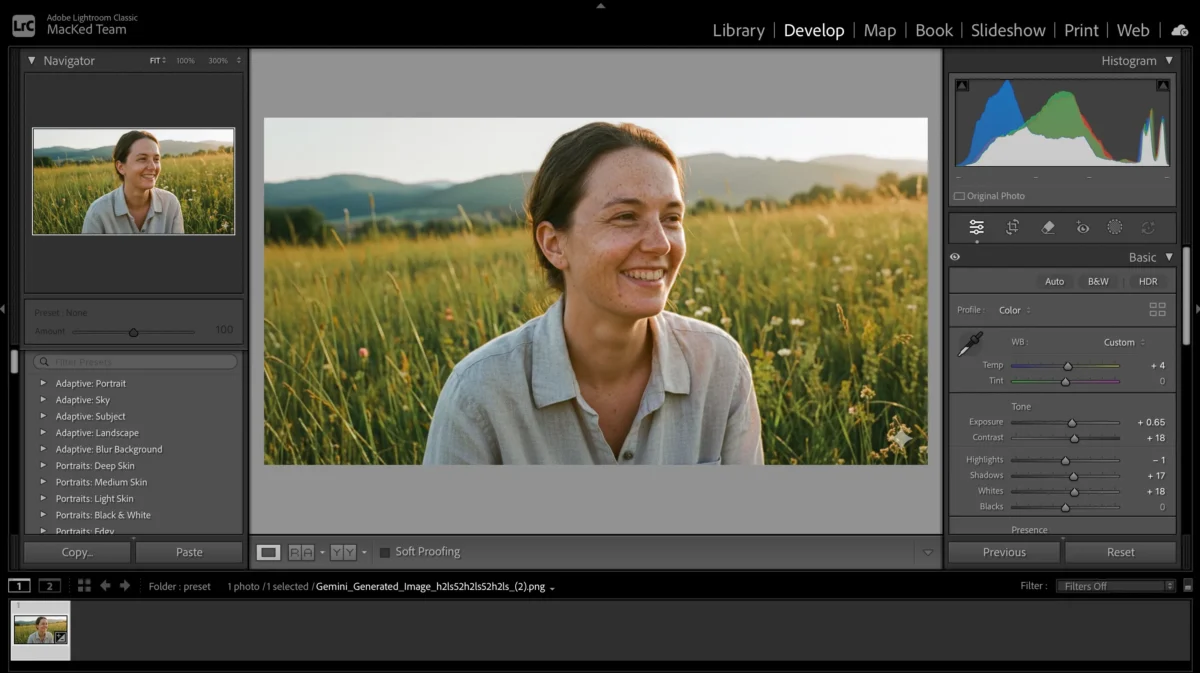Open the Slideshow module
This screenshot has width=1200, height=673.
click(1008, 30)
